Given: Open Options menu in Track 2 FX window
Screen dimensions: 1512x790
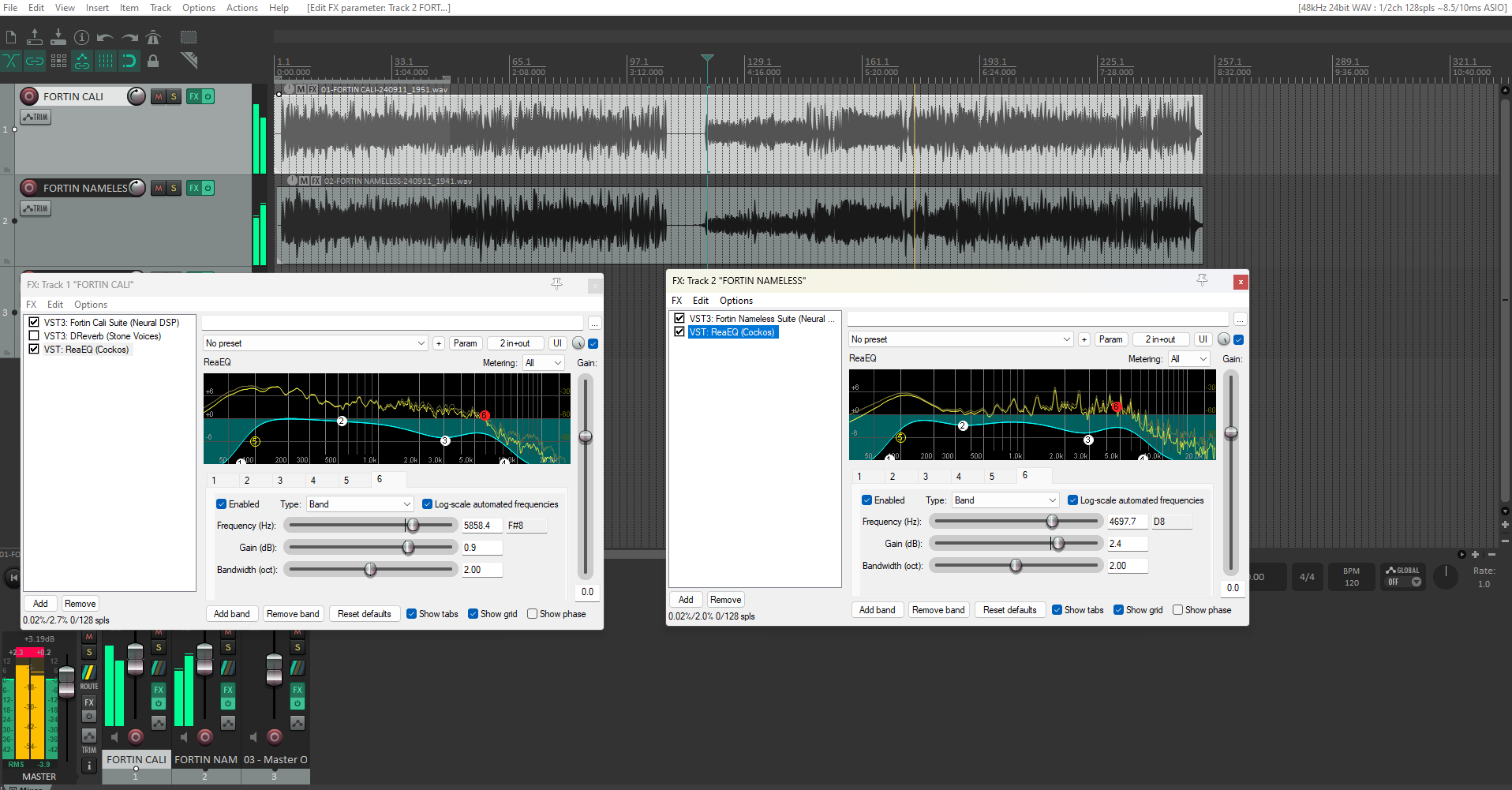Looking at the screenshot, I should click(x=736, y=301).
